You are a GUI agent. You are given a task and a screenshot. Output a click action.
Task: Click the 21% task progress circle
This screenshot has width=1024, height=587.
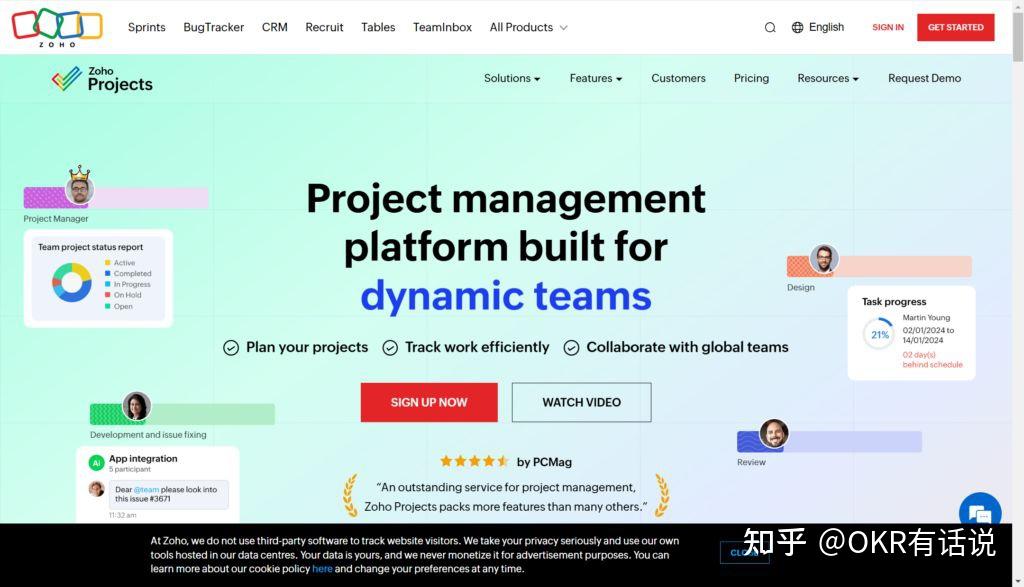click(x=879, y=334)
